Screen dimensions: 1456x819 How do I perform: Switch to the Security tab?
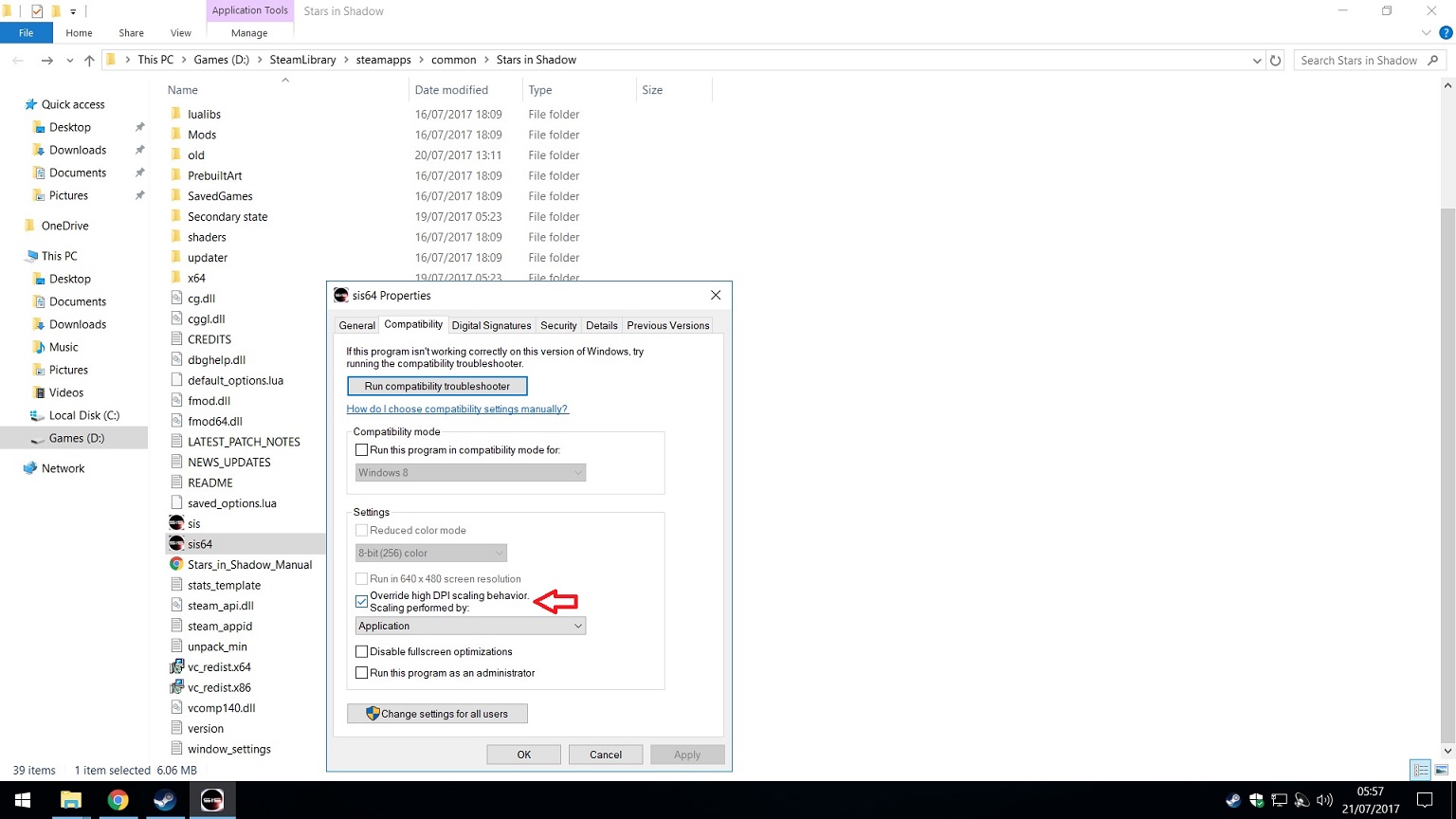[x=558, y=325]
